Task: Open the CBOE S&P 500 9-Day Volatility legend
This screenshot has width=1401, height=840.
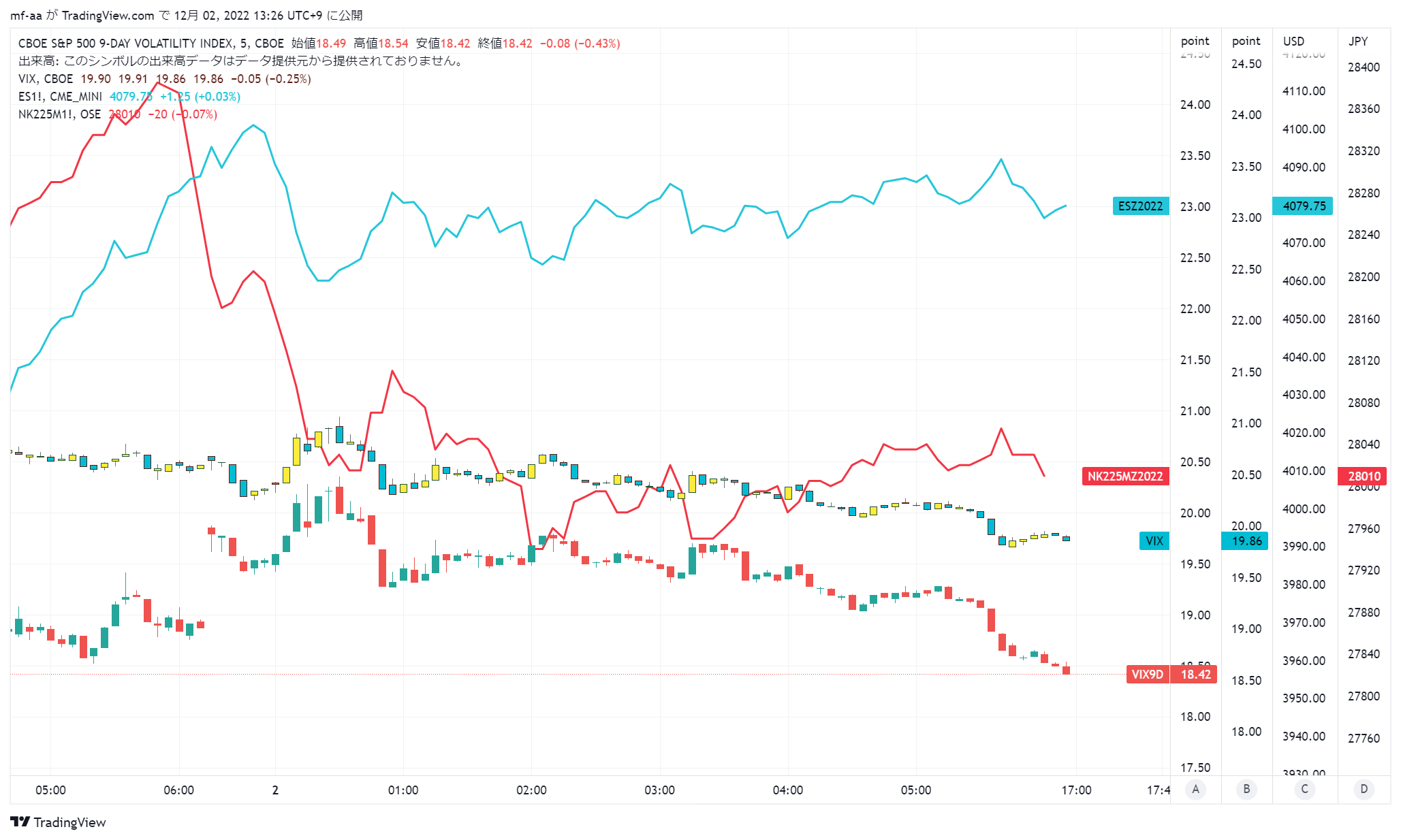Action: 151,43
